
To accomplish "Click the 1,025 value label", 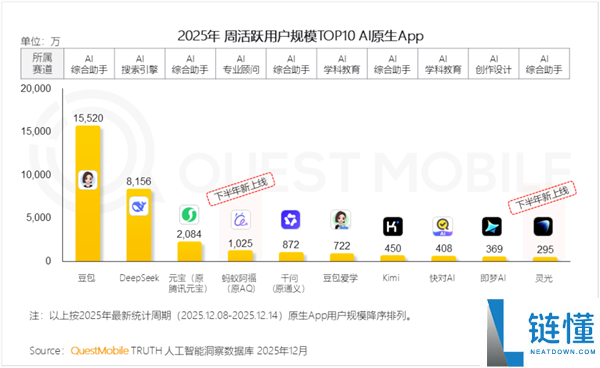I will [x=240, y=244].
